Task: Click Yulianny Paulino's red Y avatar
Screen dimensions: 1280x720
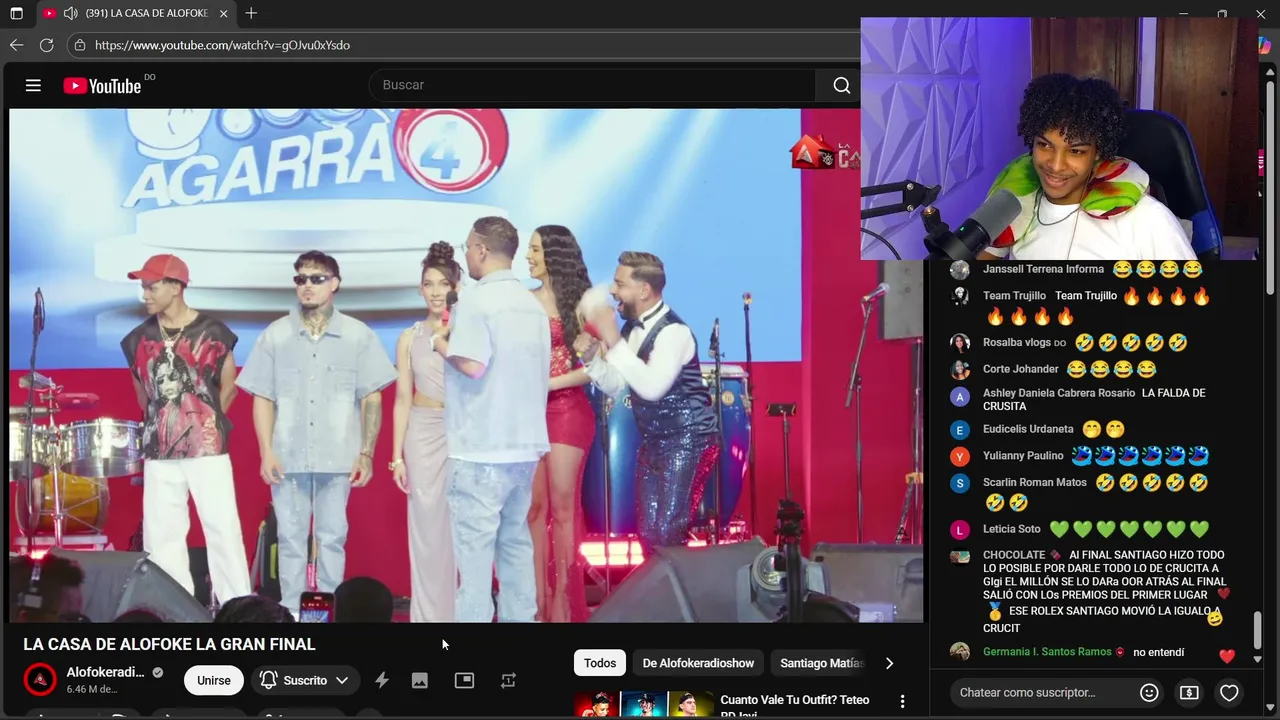Action: (960, 457)
